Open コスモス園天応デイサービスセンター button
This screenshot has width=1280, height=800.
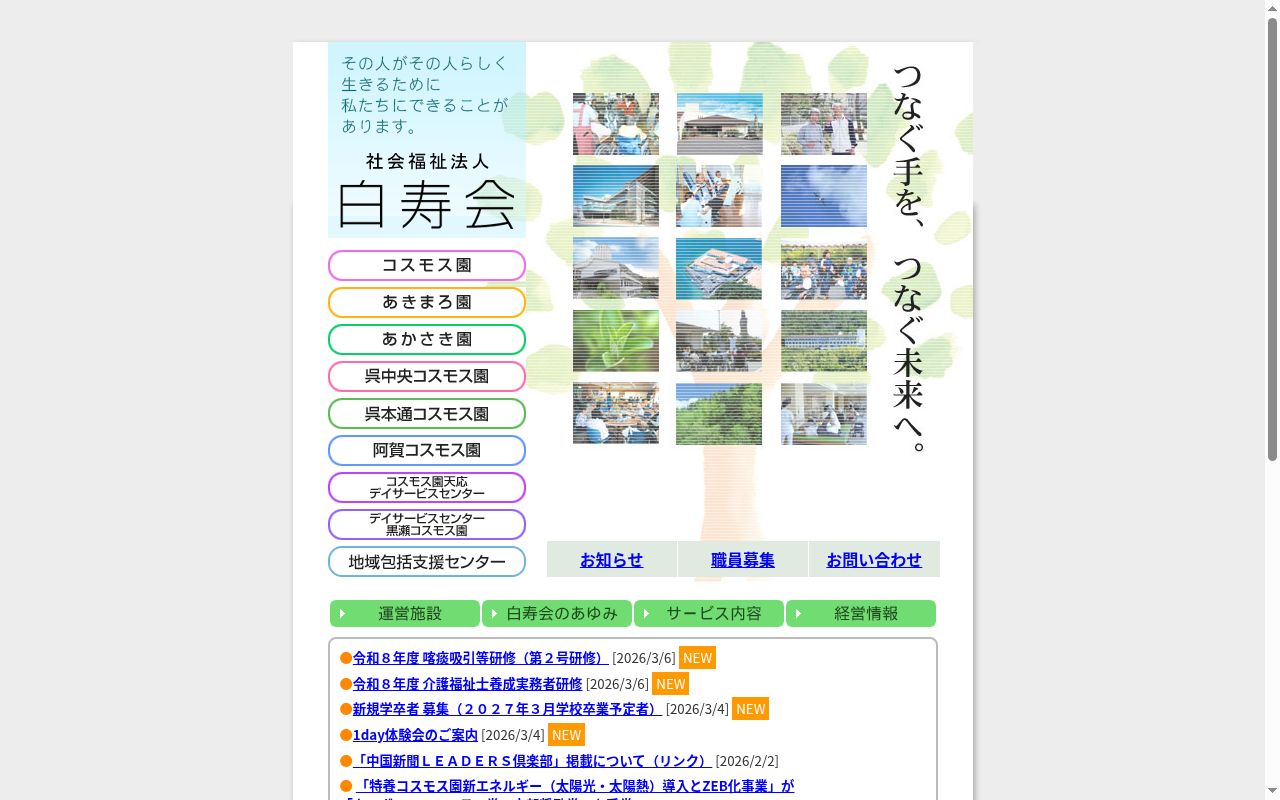427,487
